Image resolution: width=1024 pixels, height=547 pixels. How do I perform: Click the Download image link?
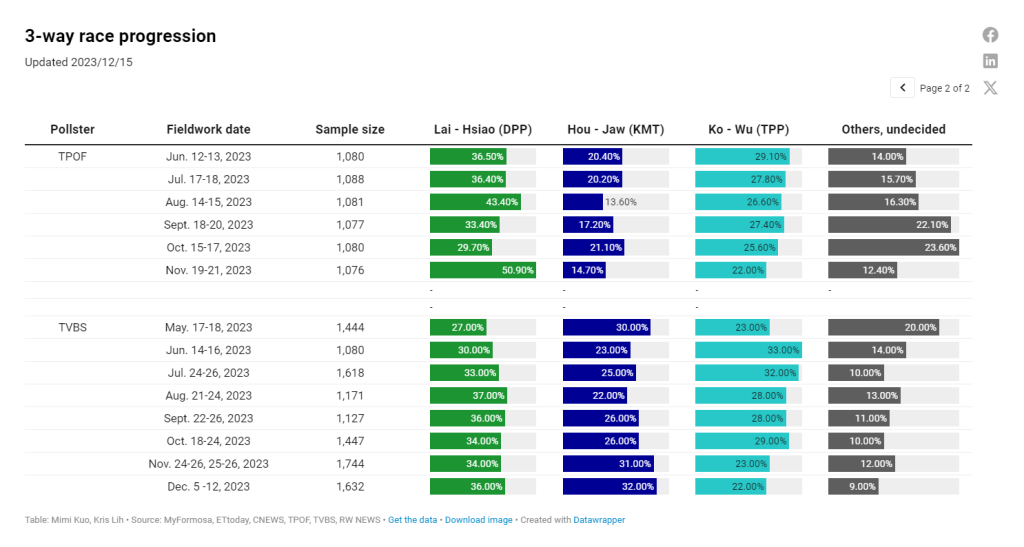pos(478,520)
